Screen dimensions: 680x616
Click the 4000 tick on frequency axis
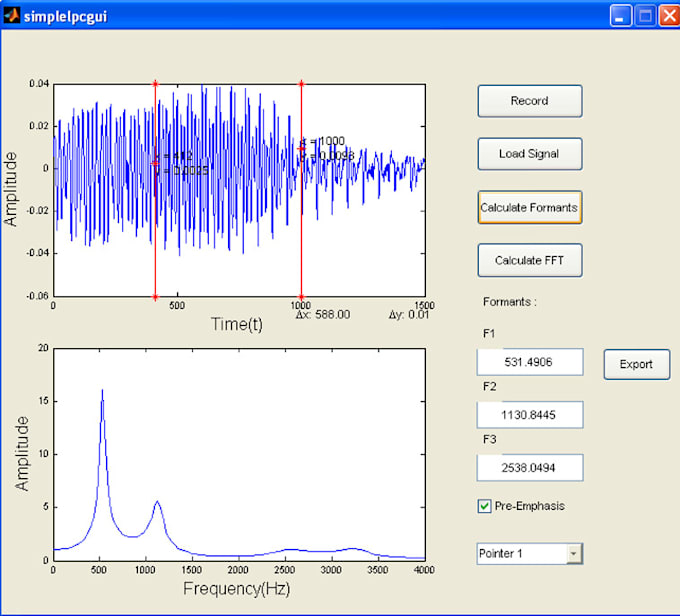coord(424,570)
